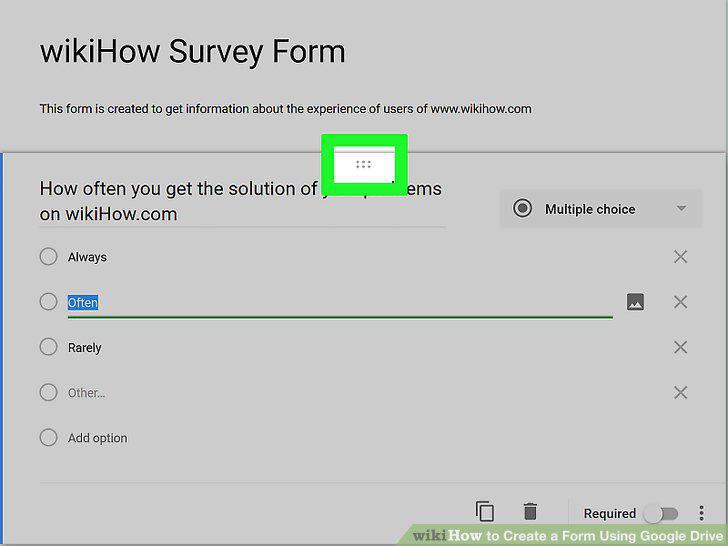Delete the question with the trash icon
The height and width of the screenshot is (546, 728).
pyautogui.click(x=530, y=511)
